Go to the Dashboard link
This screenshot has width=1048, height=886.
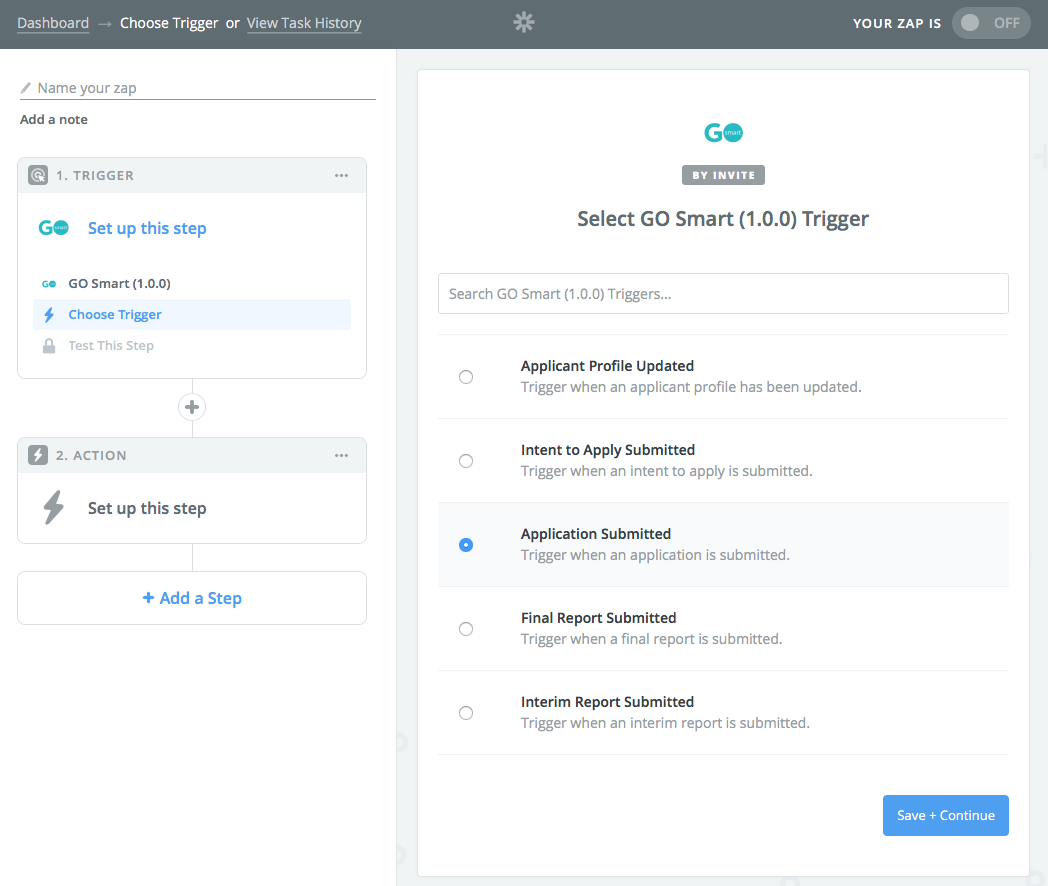click(53, 23)
